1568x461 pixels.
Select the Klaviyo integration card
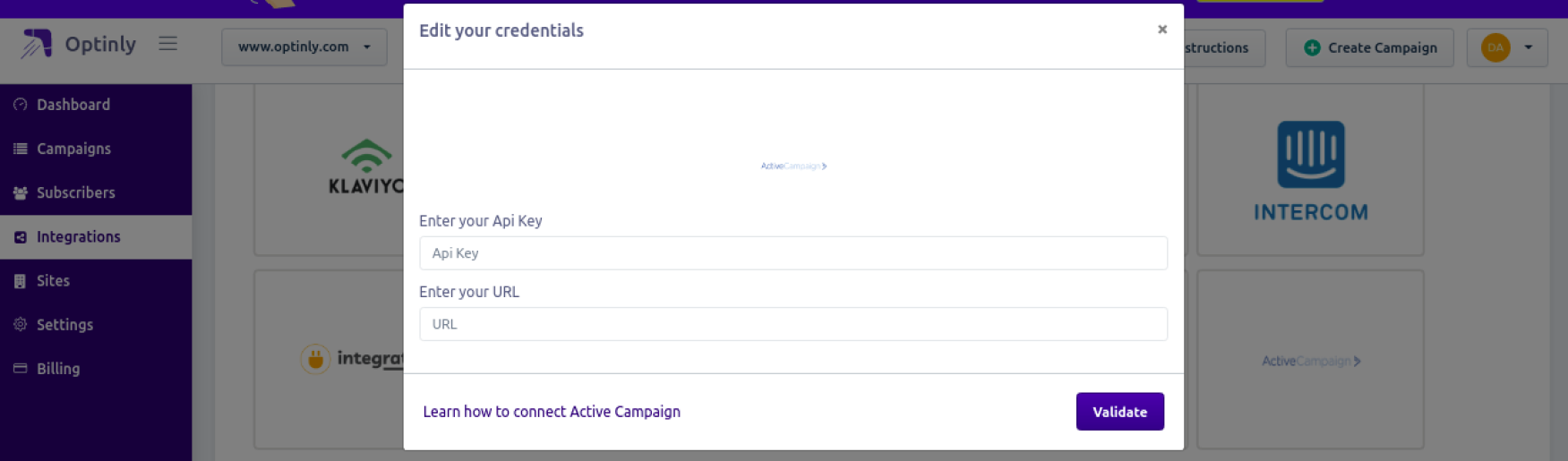click(330, 170)
